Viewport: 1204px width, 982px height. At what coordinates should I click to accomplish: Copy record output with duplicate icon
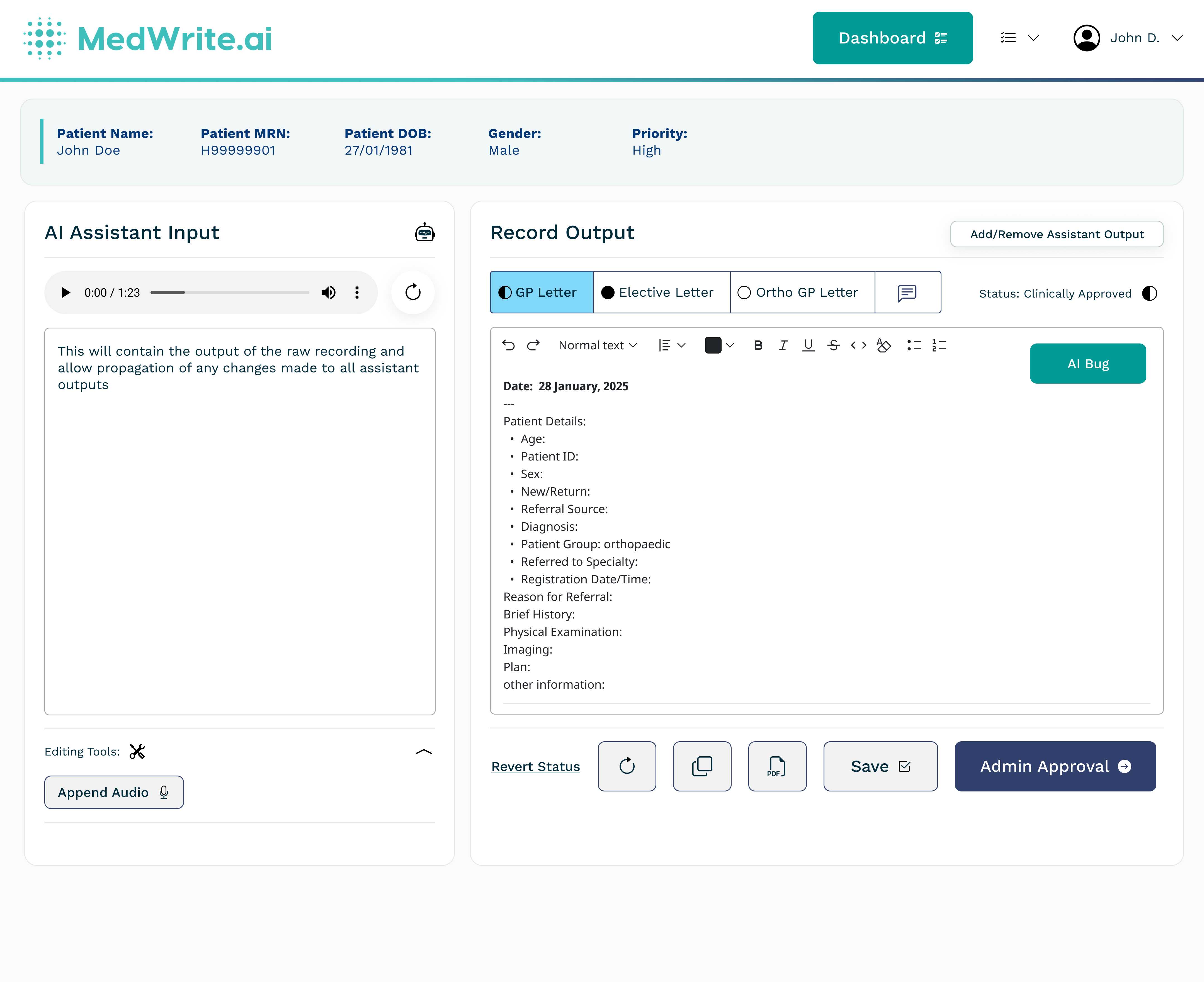pyautogui.click(x=701, y=766)
